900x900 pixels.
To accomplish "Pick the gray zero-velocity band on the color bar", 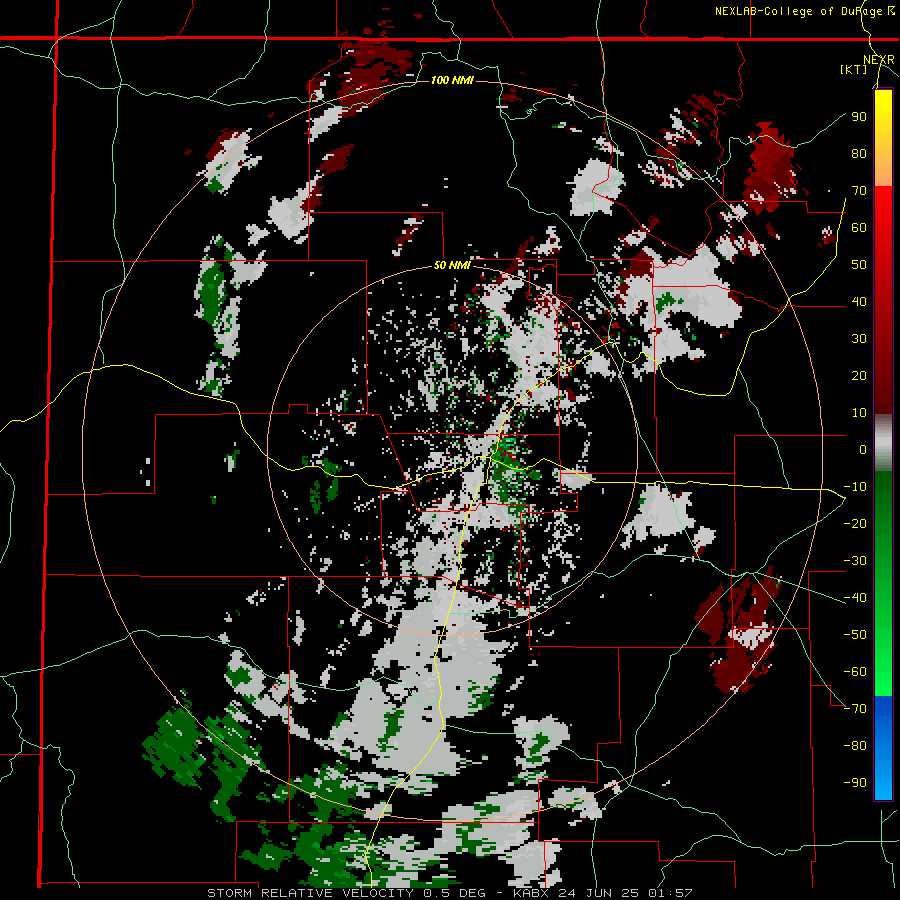I will [x=883, y=443].
